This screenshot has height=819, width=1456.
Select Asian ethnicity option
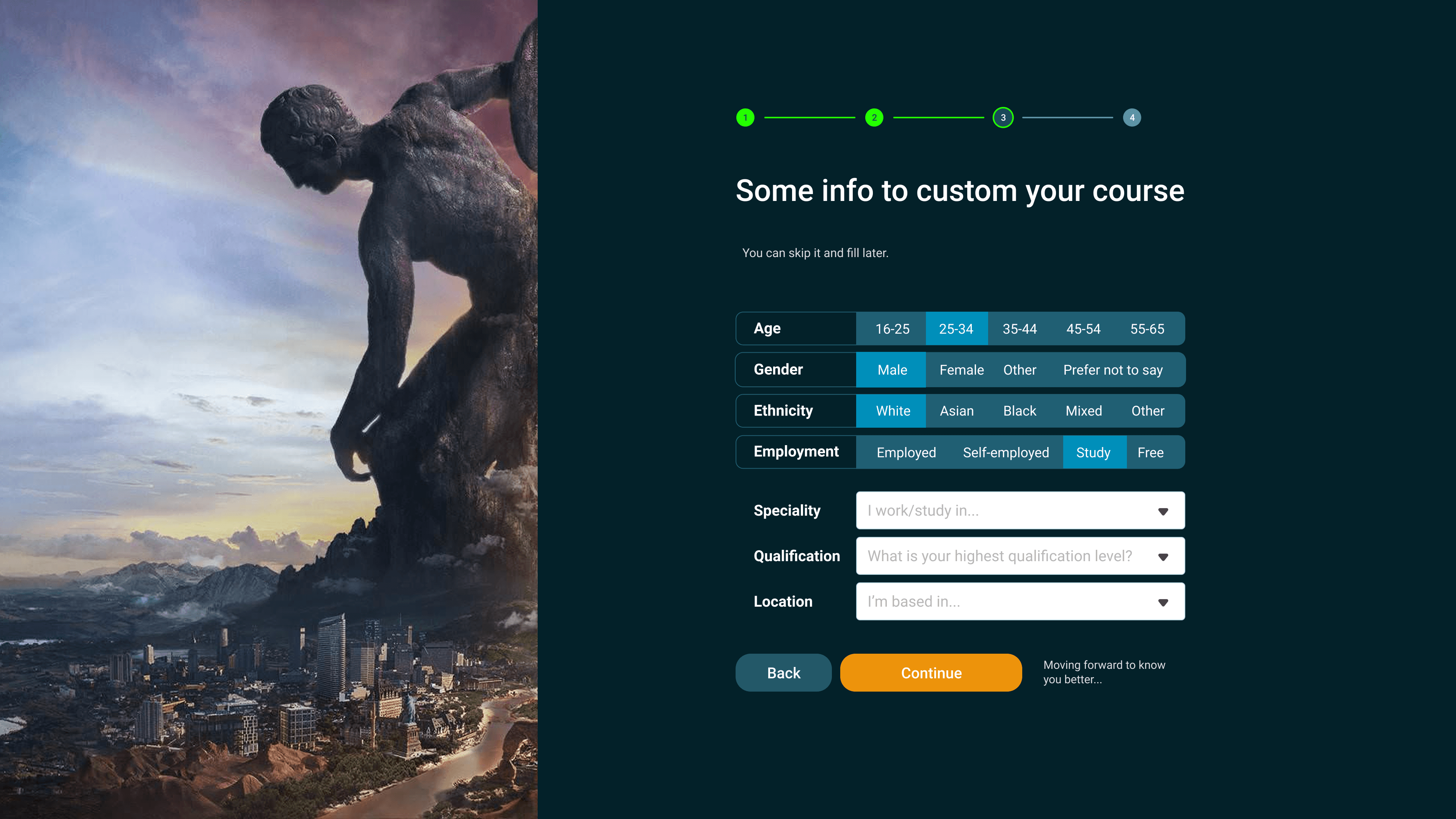[956, 411]
